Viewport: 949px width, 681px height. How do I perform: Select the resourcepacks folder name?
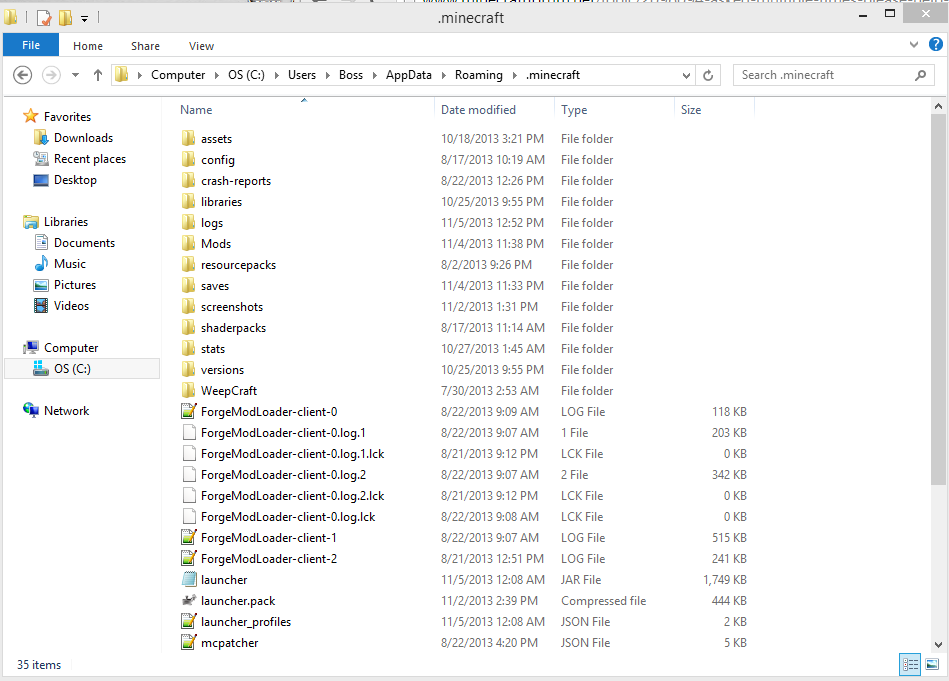tap(238, 265)
